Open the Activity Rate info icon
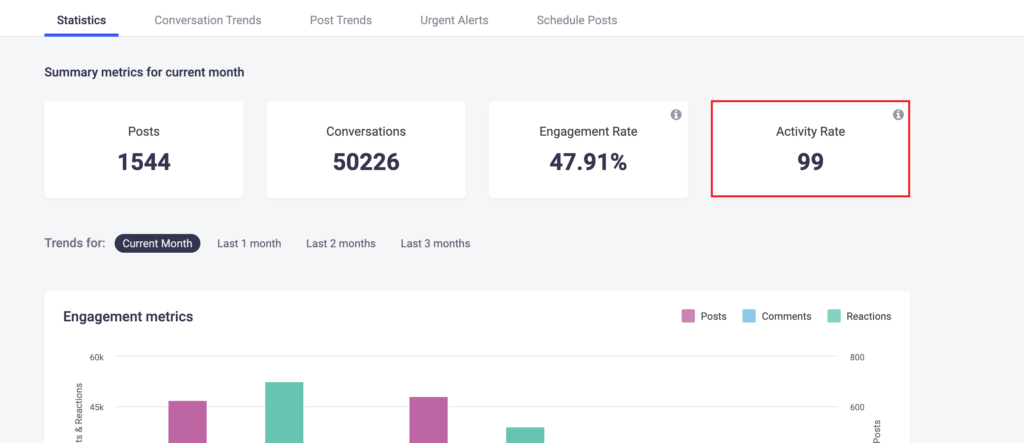Viewport: 1024px width, 443px height. tap(898, 115)
